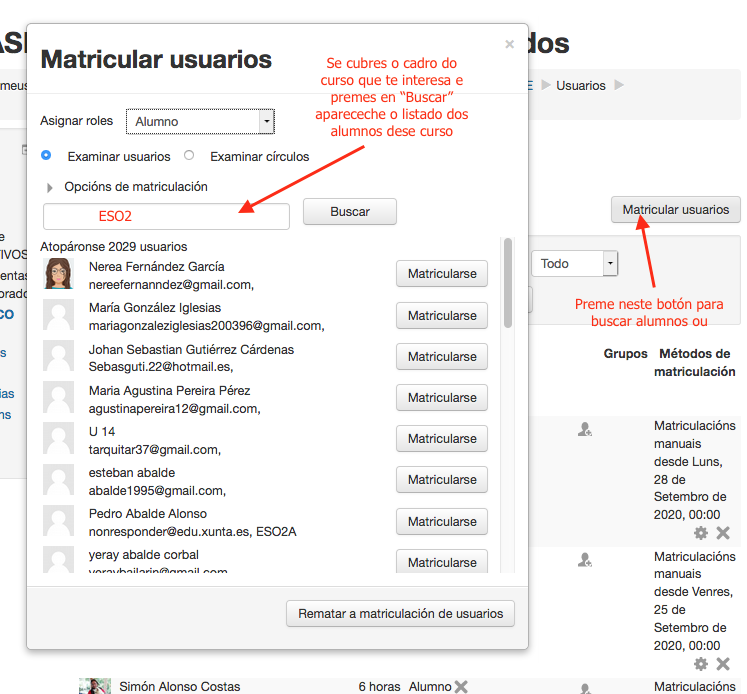
Task: Click add-to-group icon in second Grupos row
Action: point(585,561)
